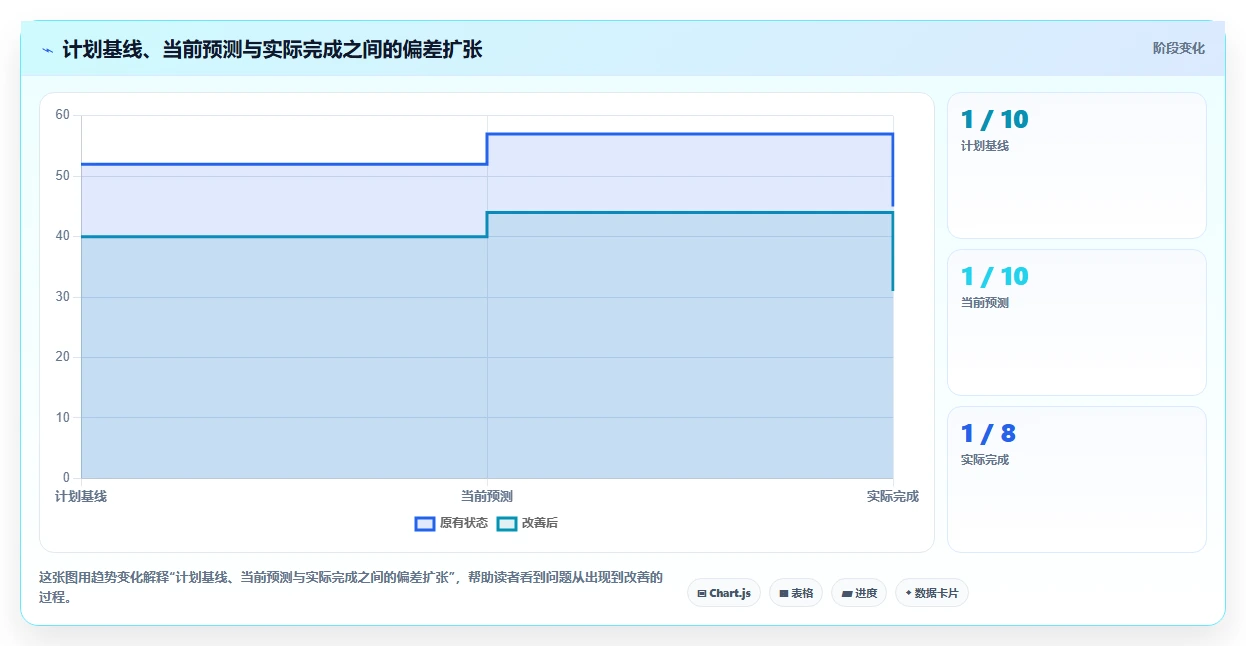Click the 表格 tag icon
Image resolution: width=1246 pixels, height=646 pixels.
coord(784,594)
